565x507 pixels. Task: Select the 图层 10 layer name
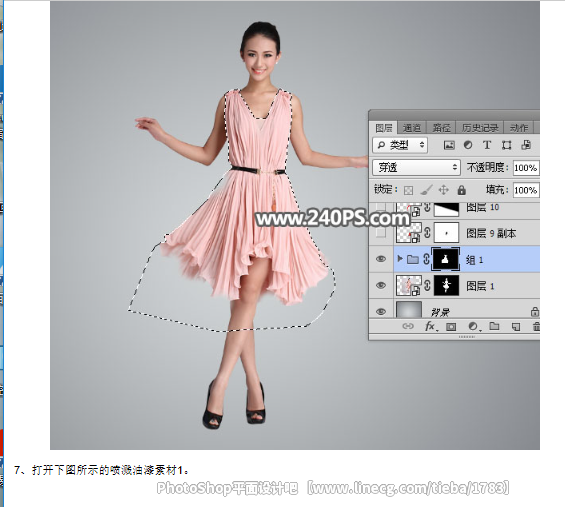click(483, 207)
